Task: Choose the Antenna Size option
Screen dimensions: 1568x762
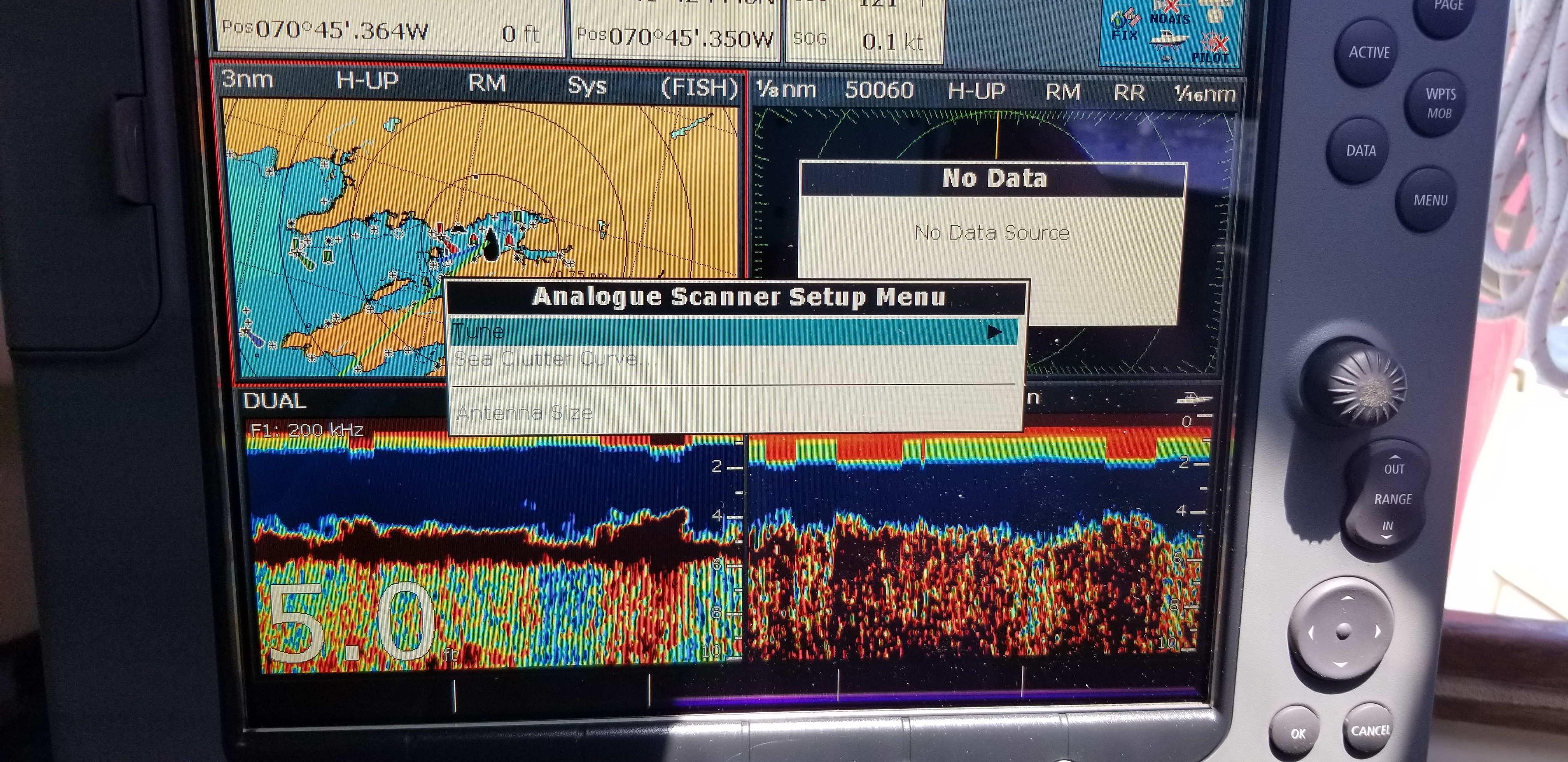Action: point(524,413)
